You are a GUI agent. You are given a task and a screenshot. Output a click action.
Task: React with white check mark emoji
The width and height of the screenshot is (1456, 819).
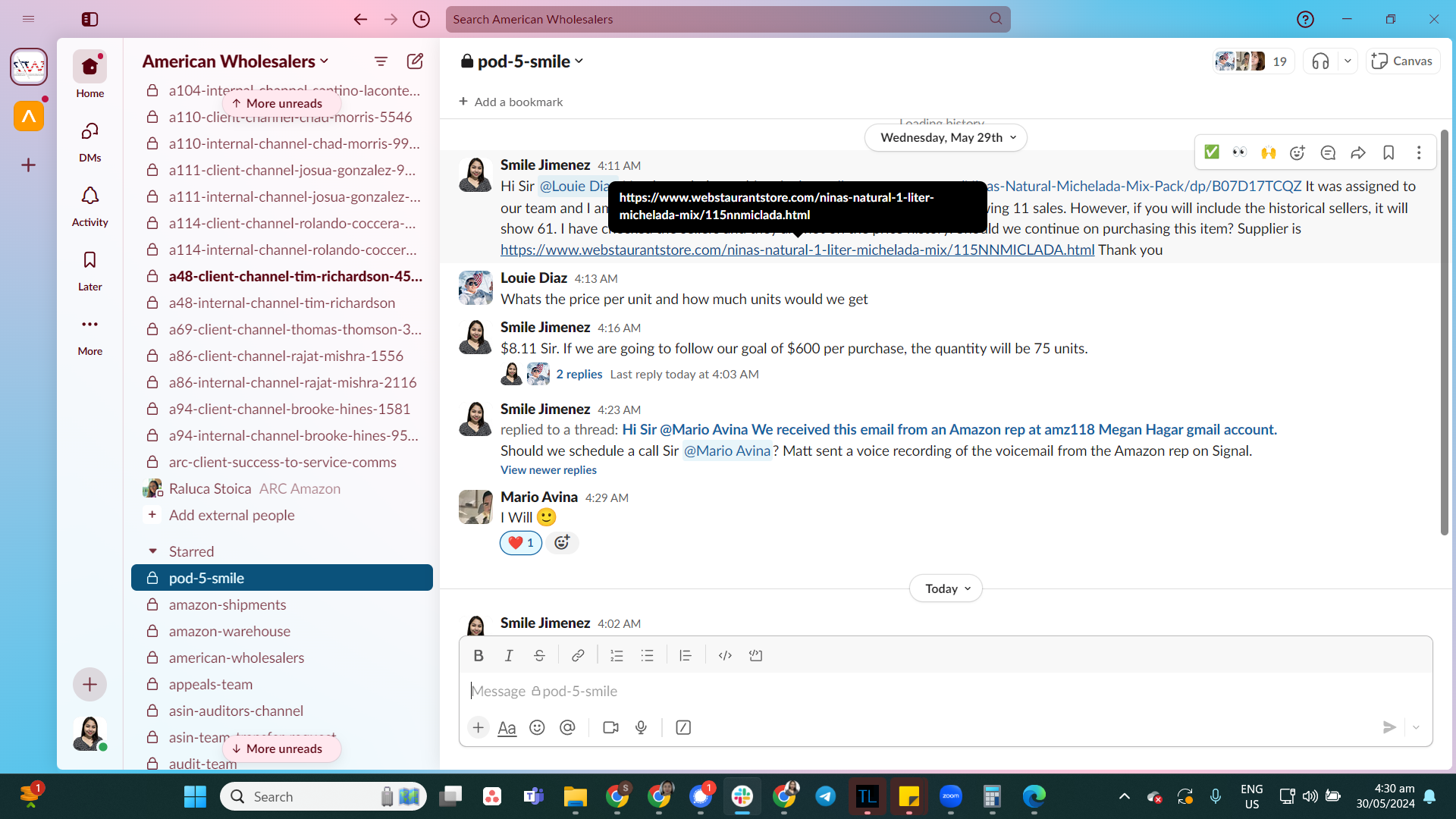click(1212, 152)
